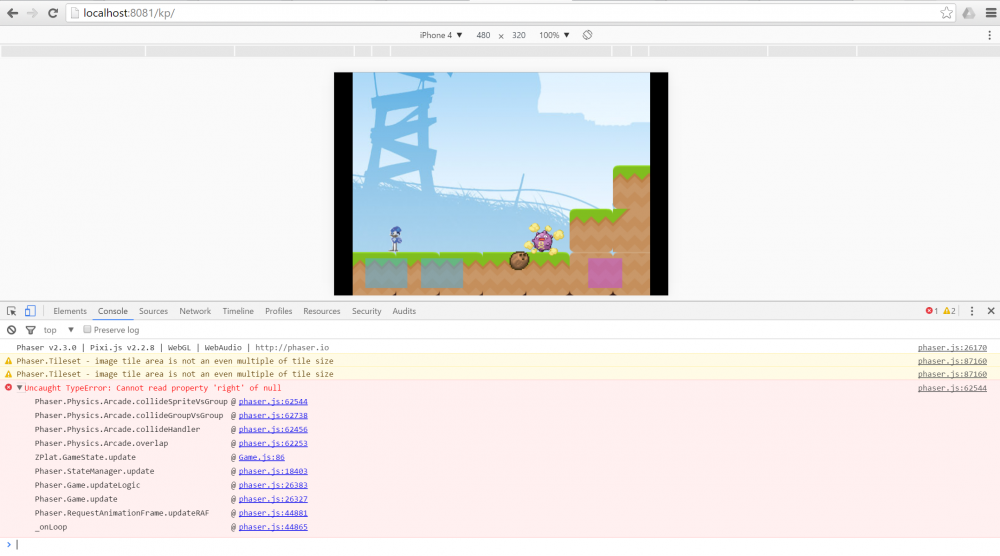Select Phaser.Physics.Arcade.overlap stack frame text
1000x556 pixels.
coord(101,443)
